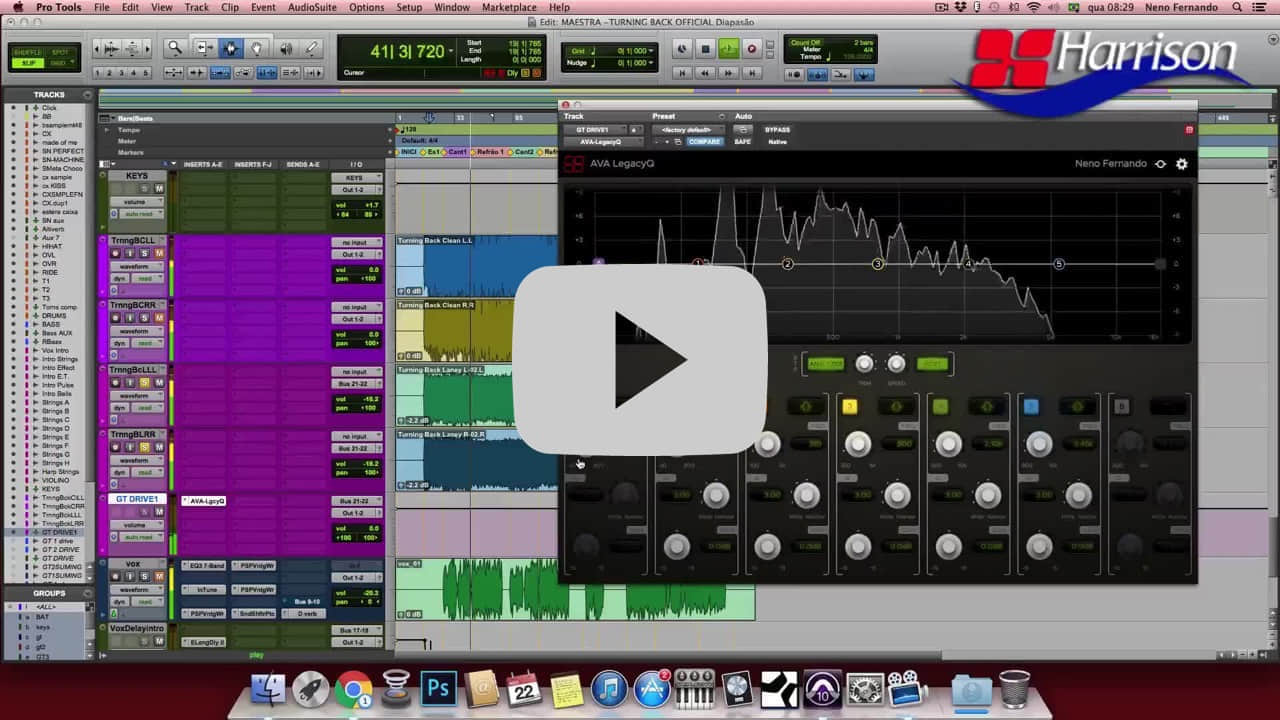Open AVA LegacyQ settings gear
This screenshot has width=1280, height=720.
tap(1181, 164)
